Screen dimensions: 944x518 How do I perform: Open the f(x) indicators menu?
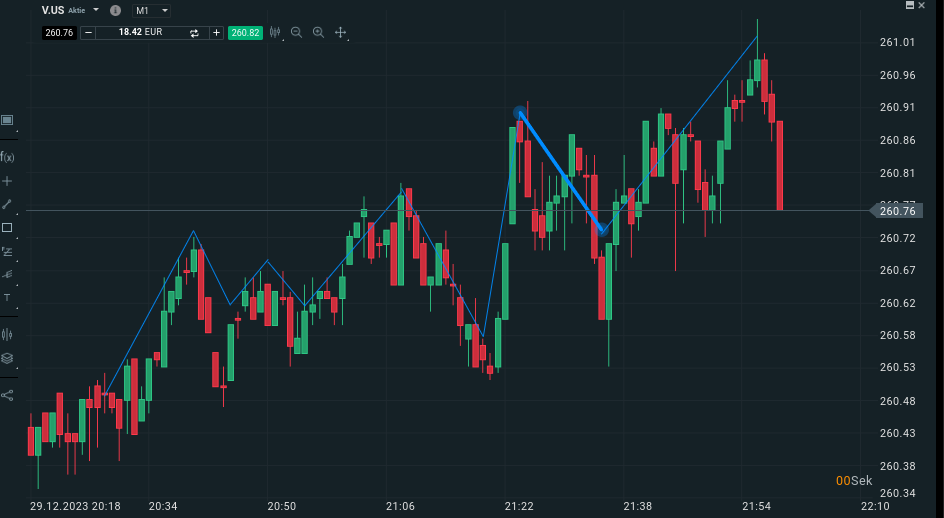coord(7,157)
